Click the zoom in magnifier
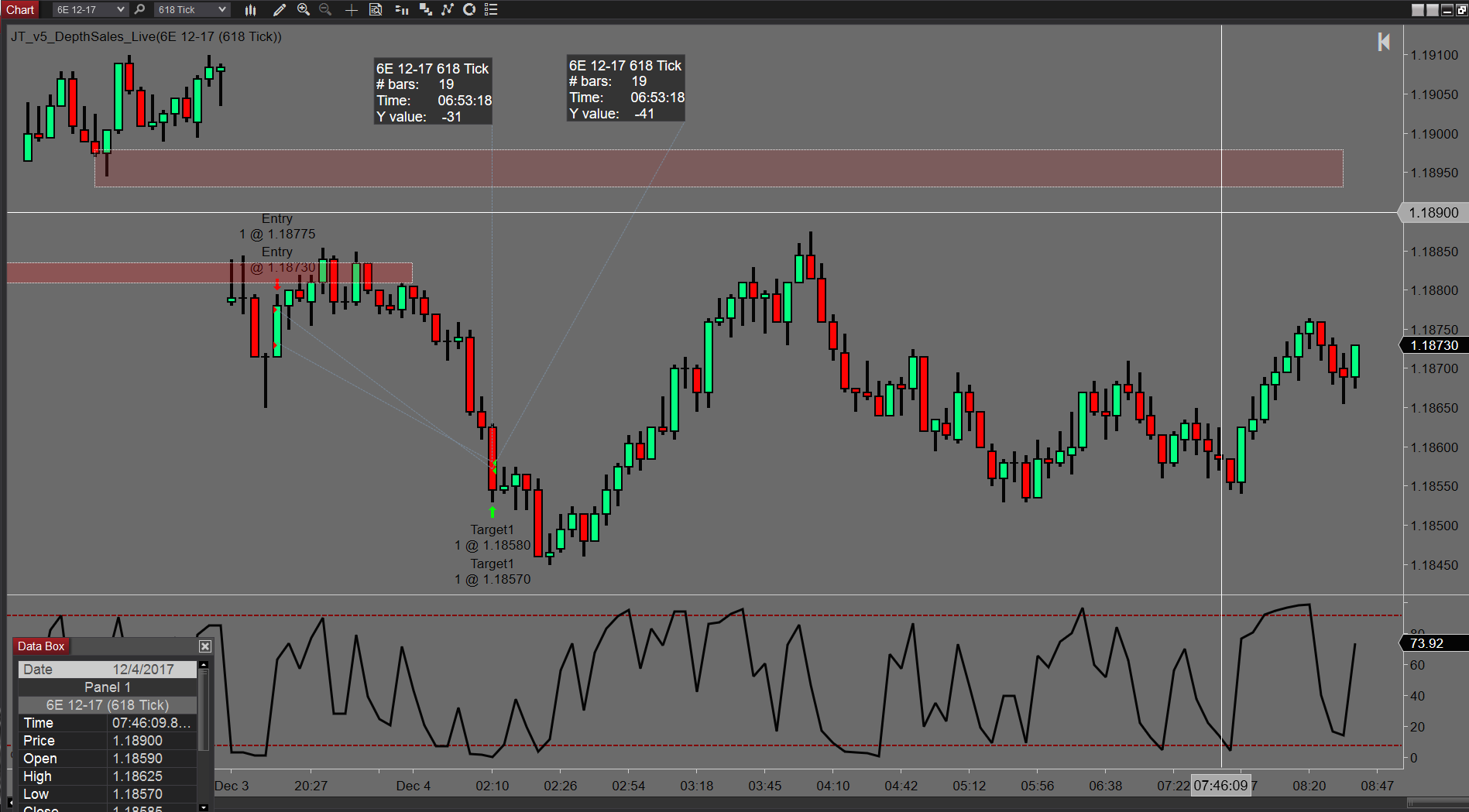Image resolution: width=1469 pixels, height=812 pixels. coord(304,9)
